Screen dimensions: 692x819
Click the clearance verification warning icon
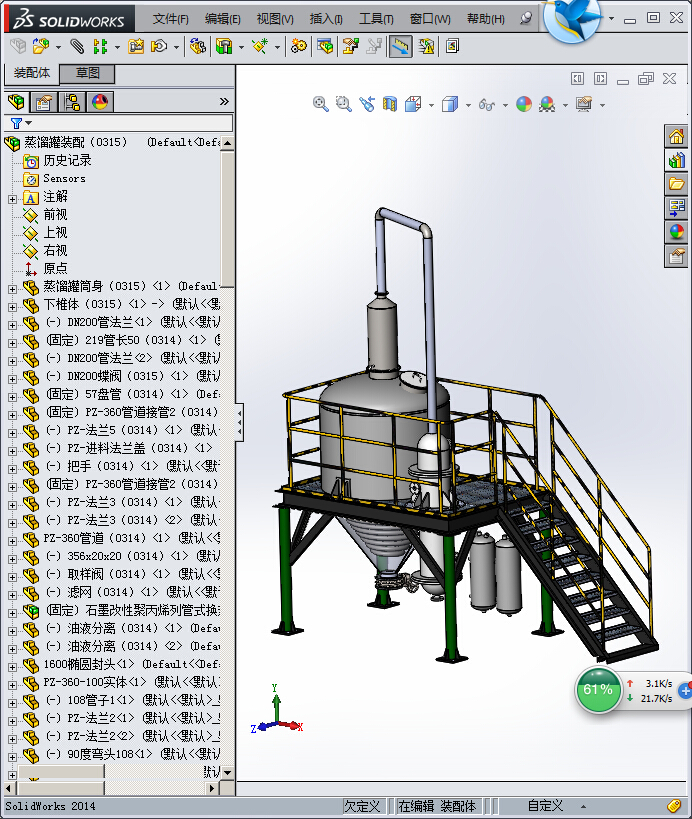tap(426, 46)
